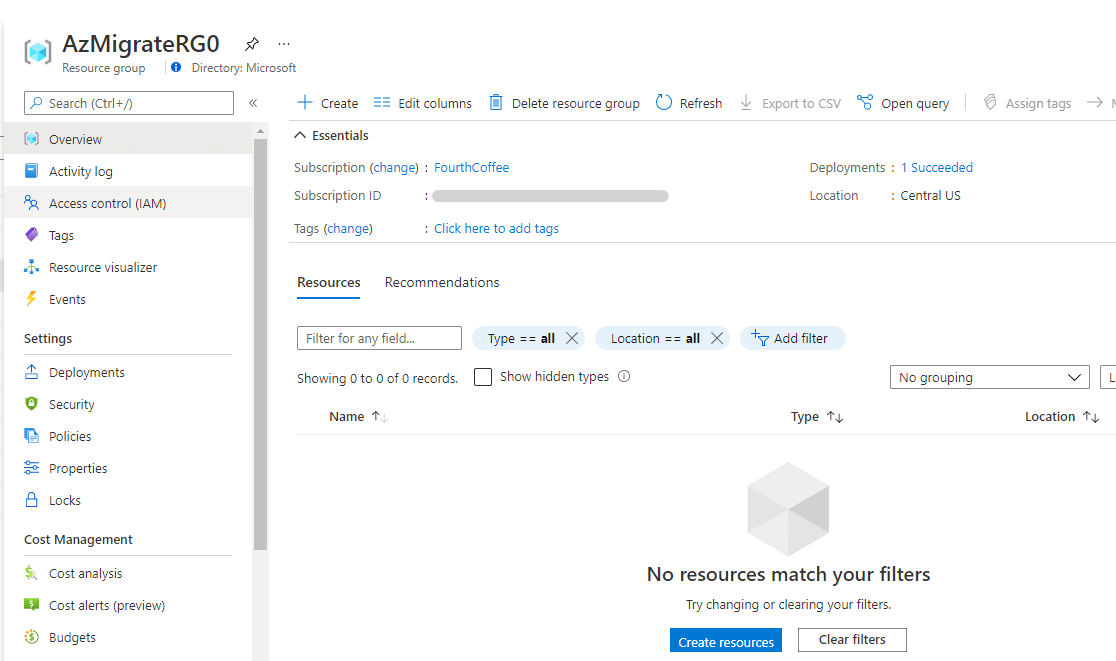Open Access control (IAM) menu item
The image size is (1116, 661).
[107, 203]
